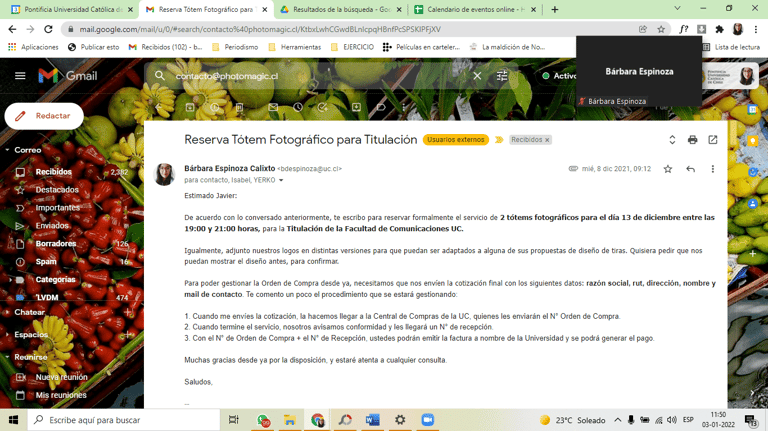768x431 pixels.
Task: Create a new space plus icon
Action: 128,335
